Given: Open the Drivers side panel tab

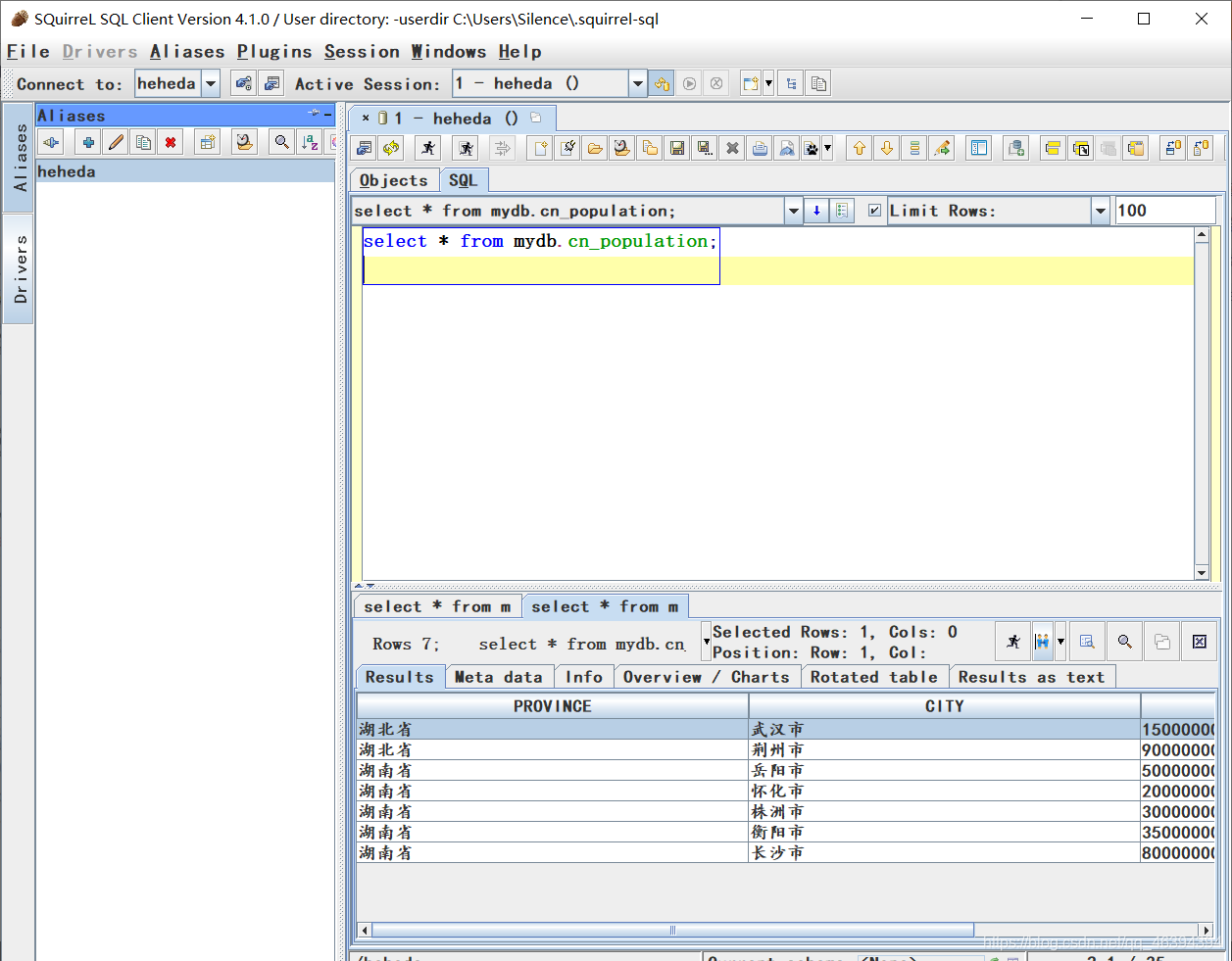Looking at the screenshot, I should click(x=20, y=269).
